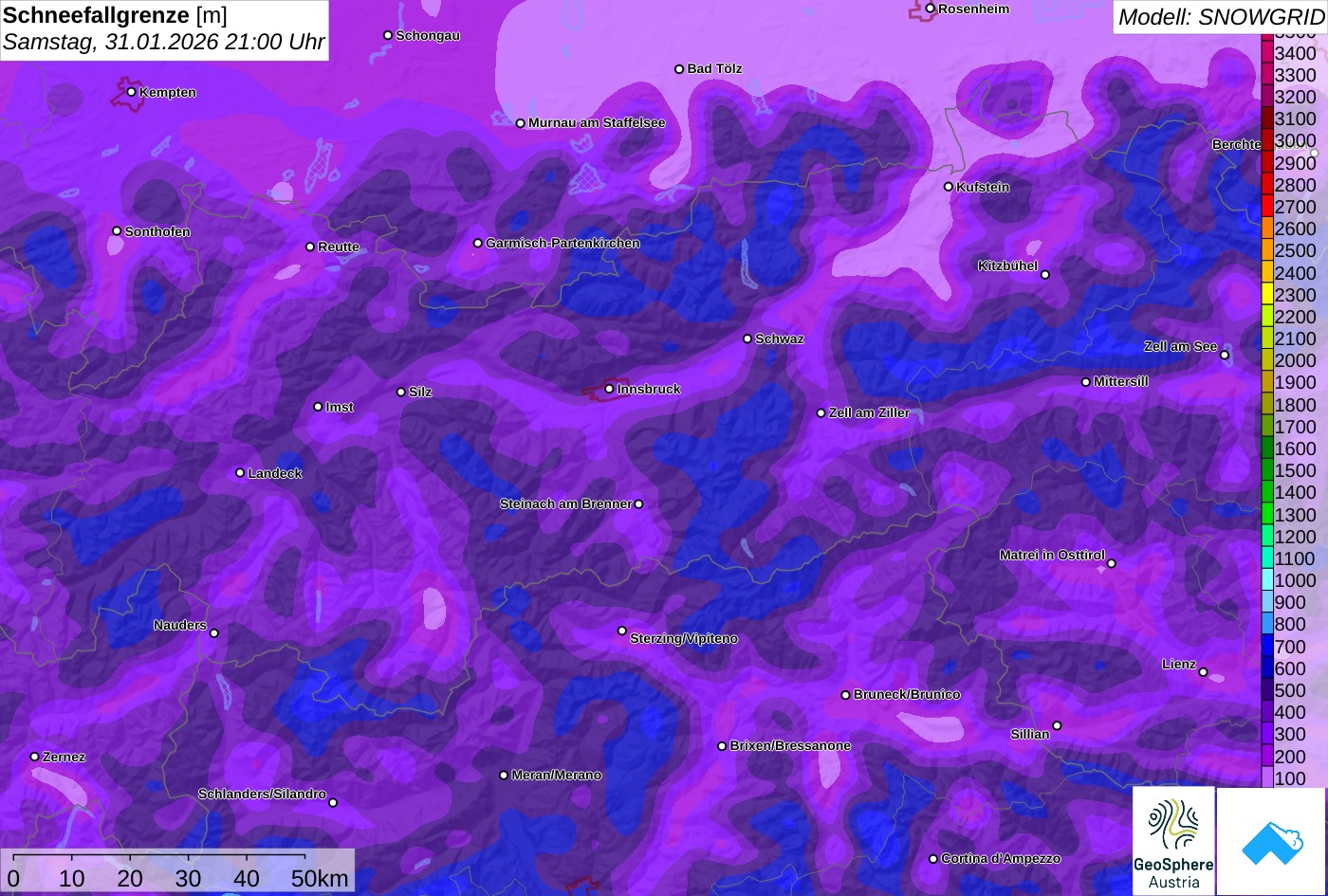The height and width of the screenshot is (896, 1328).
Task: Click the Modell: SNOWGRID label
Action: point(1221,17)
